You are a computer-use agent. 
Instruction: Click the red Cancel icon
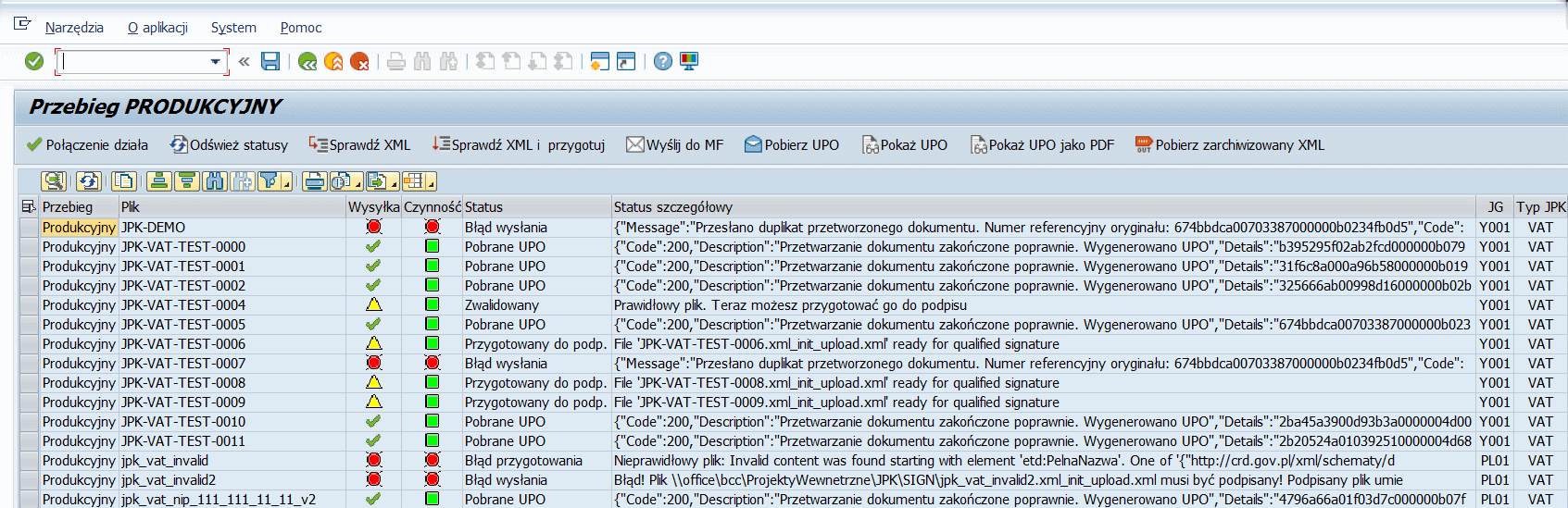(359, 61)
